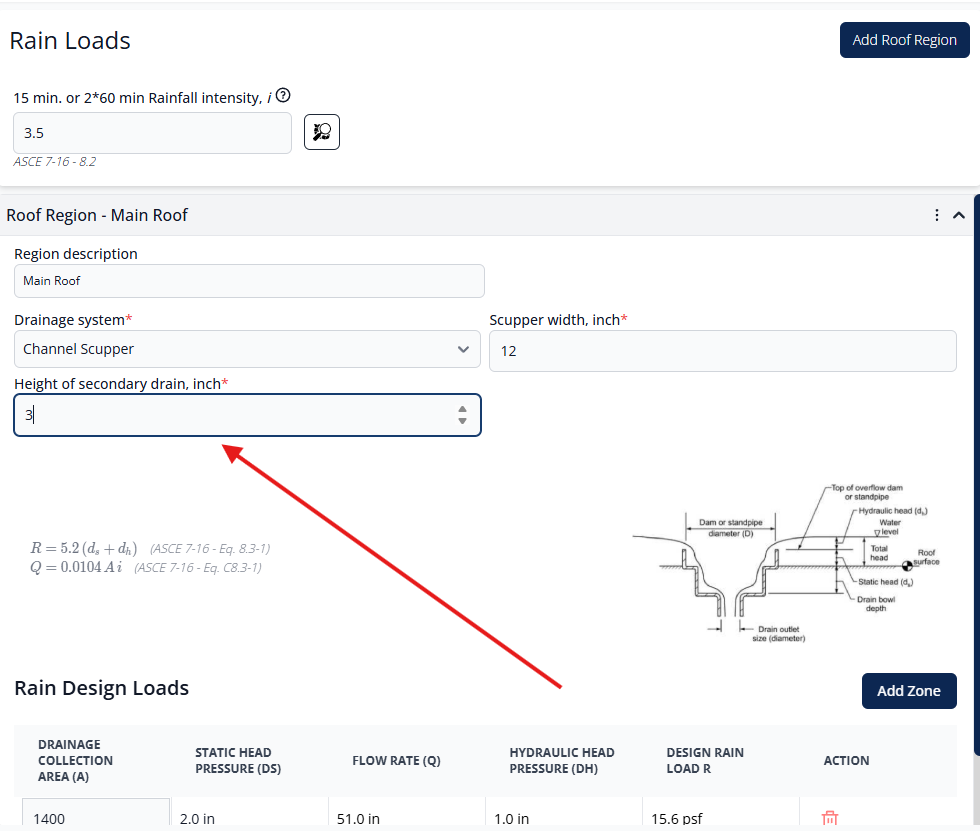The image size is (980, 831).
Task: Open the three-dot menu for Main Roof region
Action: tap(937, 215)
